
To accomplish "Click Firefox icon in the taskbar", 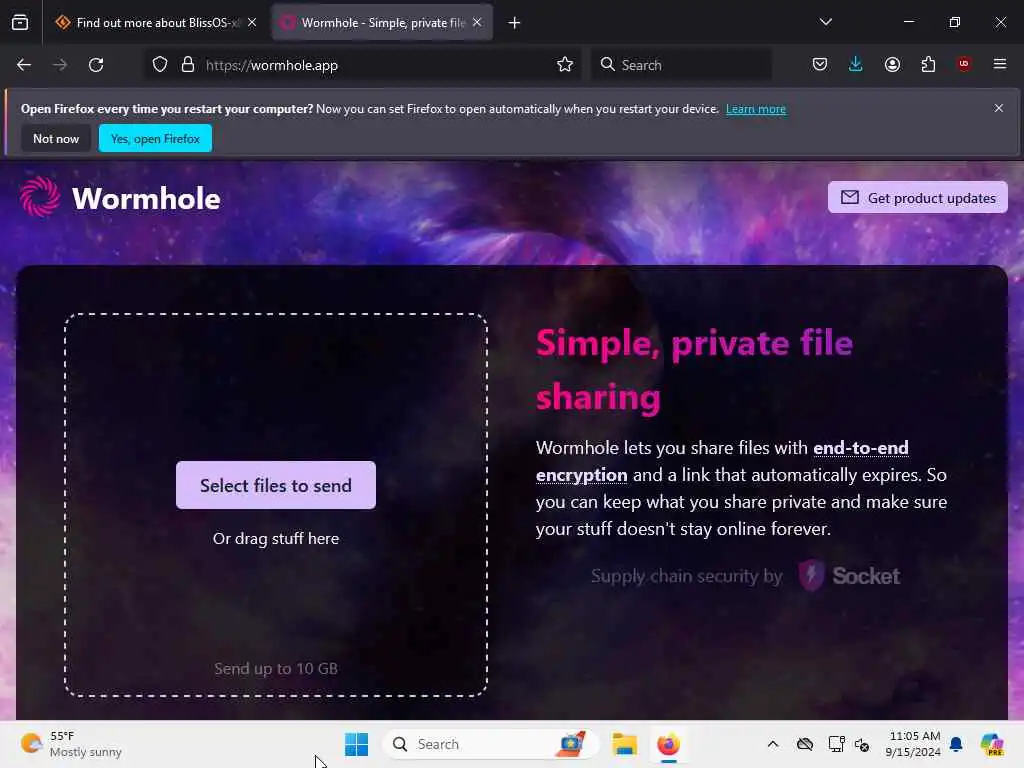I will [x=668, y=744].
